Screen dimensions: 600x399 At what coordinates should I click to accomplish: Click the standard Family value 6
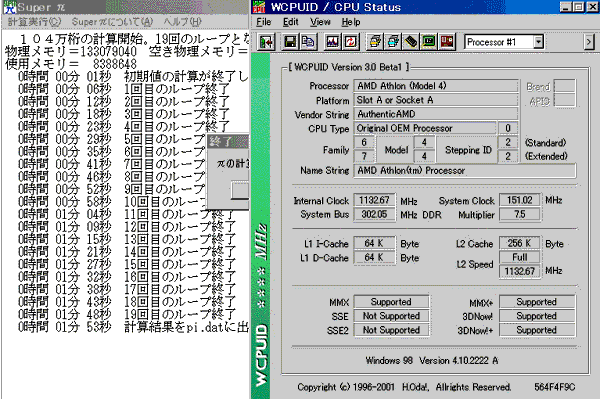[x=364, y=142]
